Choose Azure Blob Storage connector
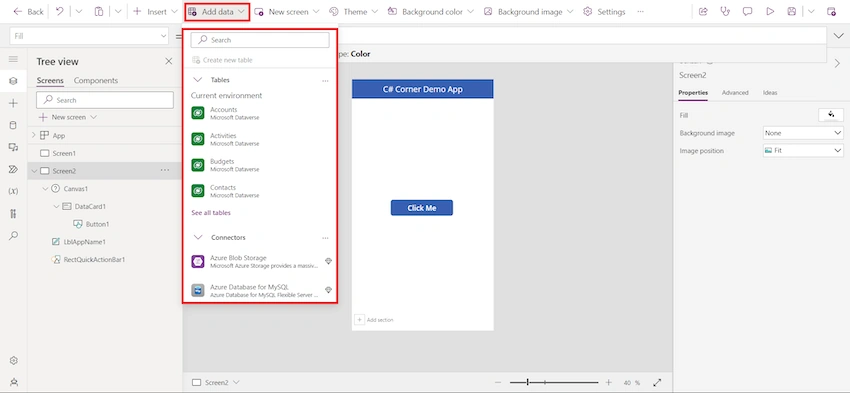The width and height of the screenshot is (850, 393). [x=260, y=261]
